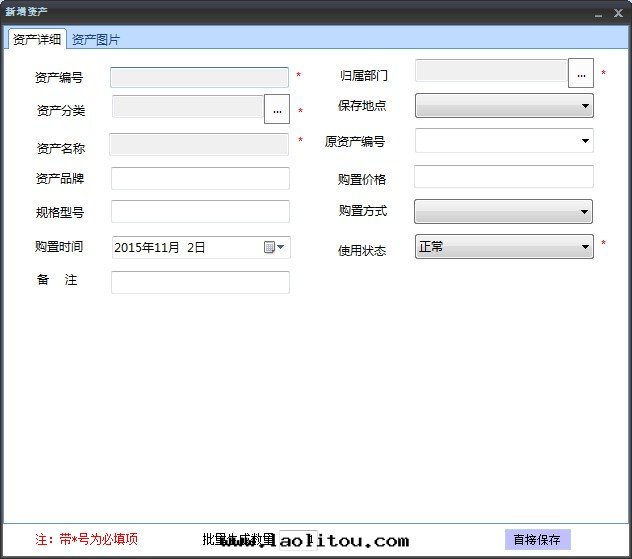Focus the 资产名称 text field

tap(199, 144)
